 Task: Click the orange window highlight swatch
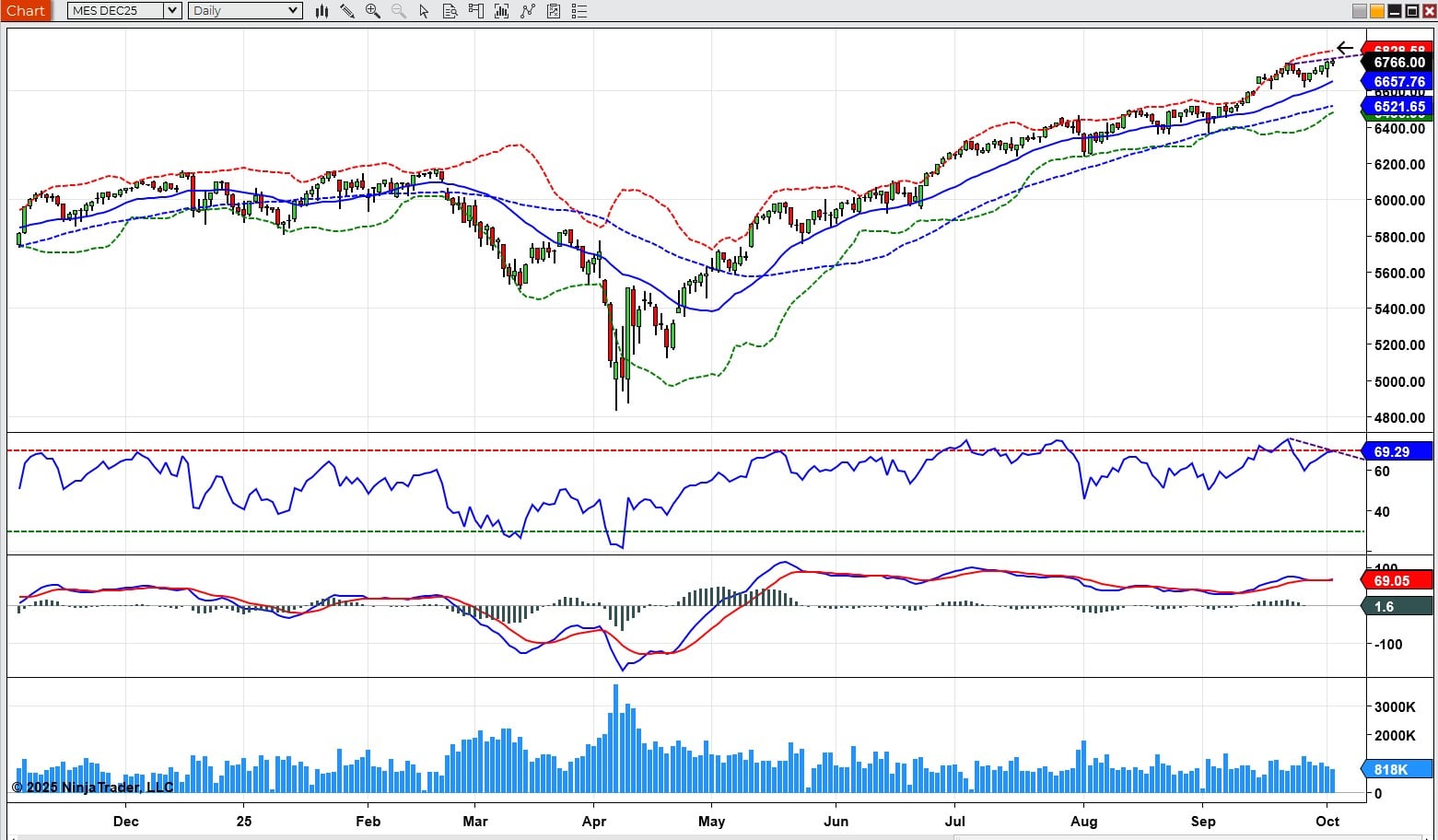click(1377, 11)
